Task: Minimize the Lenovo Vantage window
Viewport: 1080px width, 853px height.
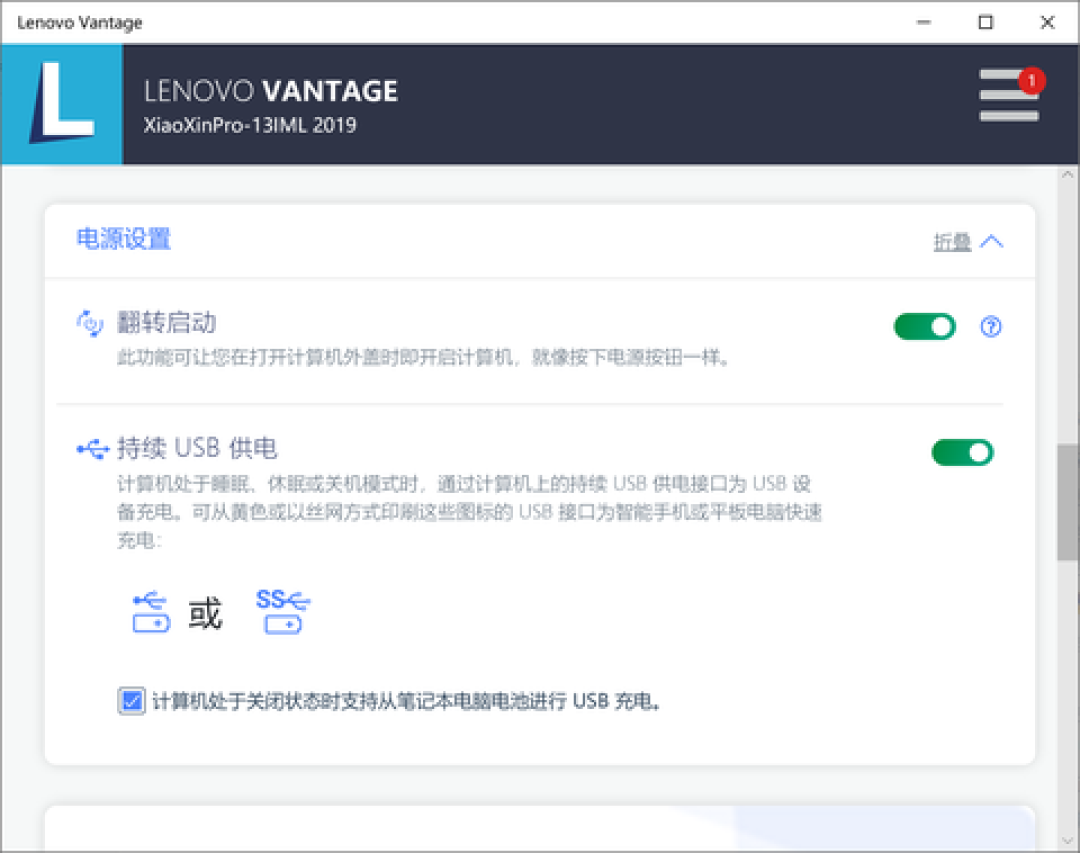Action: (924, 23)
